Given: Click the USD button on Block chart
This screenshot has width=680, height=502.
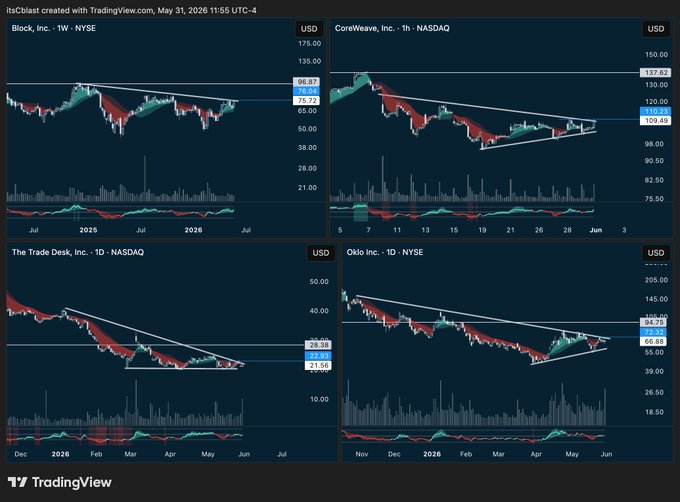Looking at the screenshot, I should [309, 29].
